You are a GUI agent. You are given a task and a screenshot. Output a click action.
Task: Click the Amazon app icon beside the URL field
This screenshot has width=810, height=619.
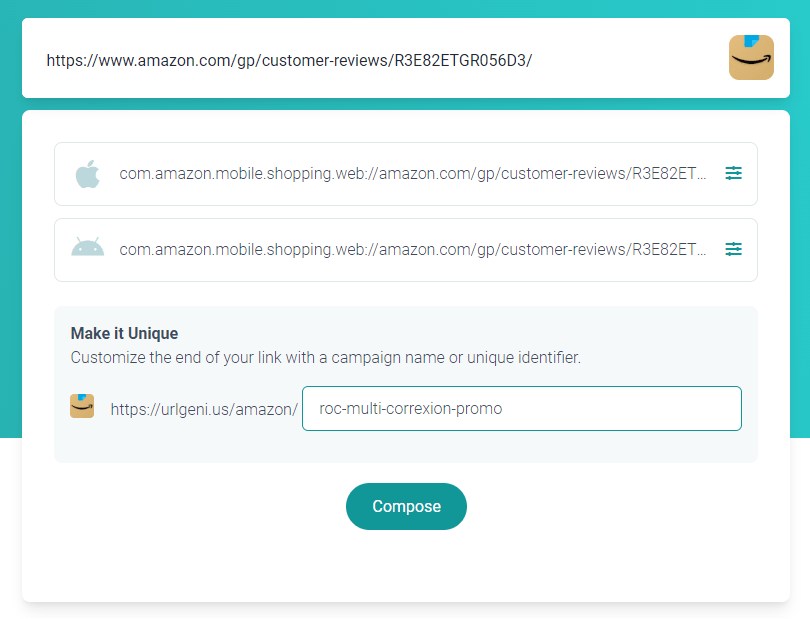pyautogui.click(x=751, y=57)
